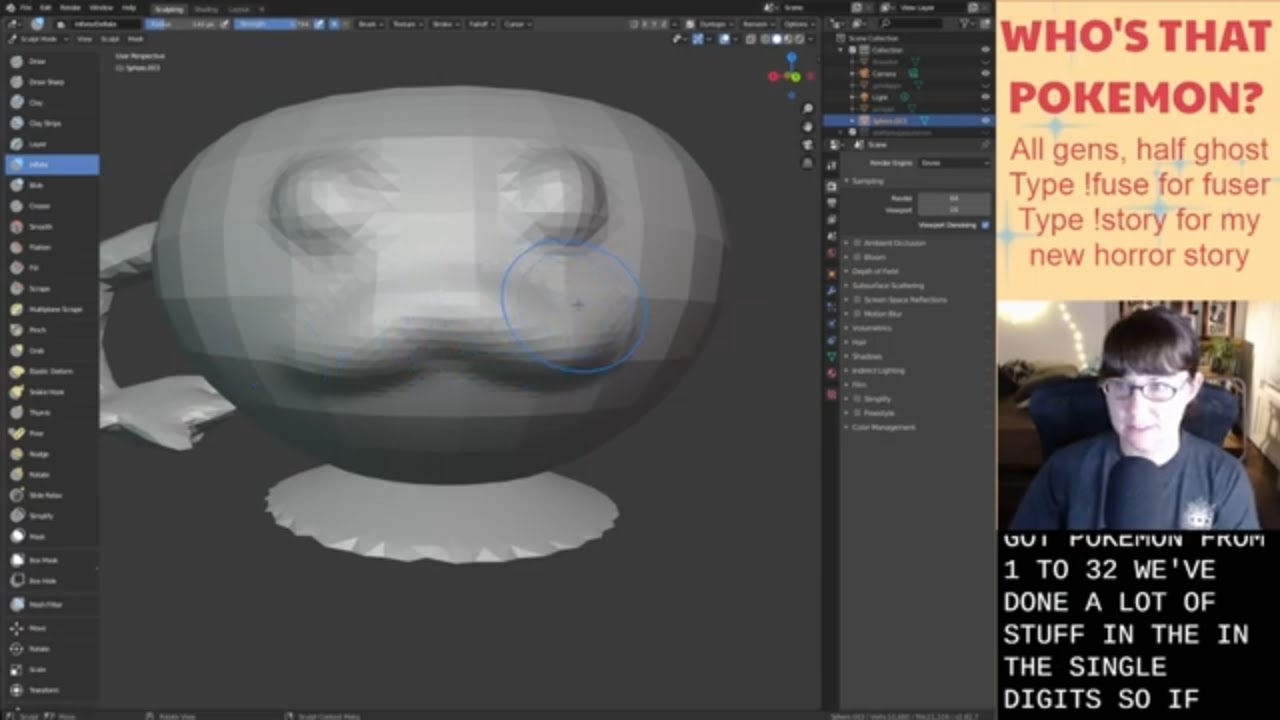Select the Snake Hook brush

[x=50, y=392]
